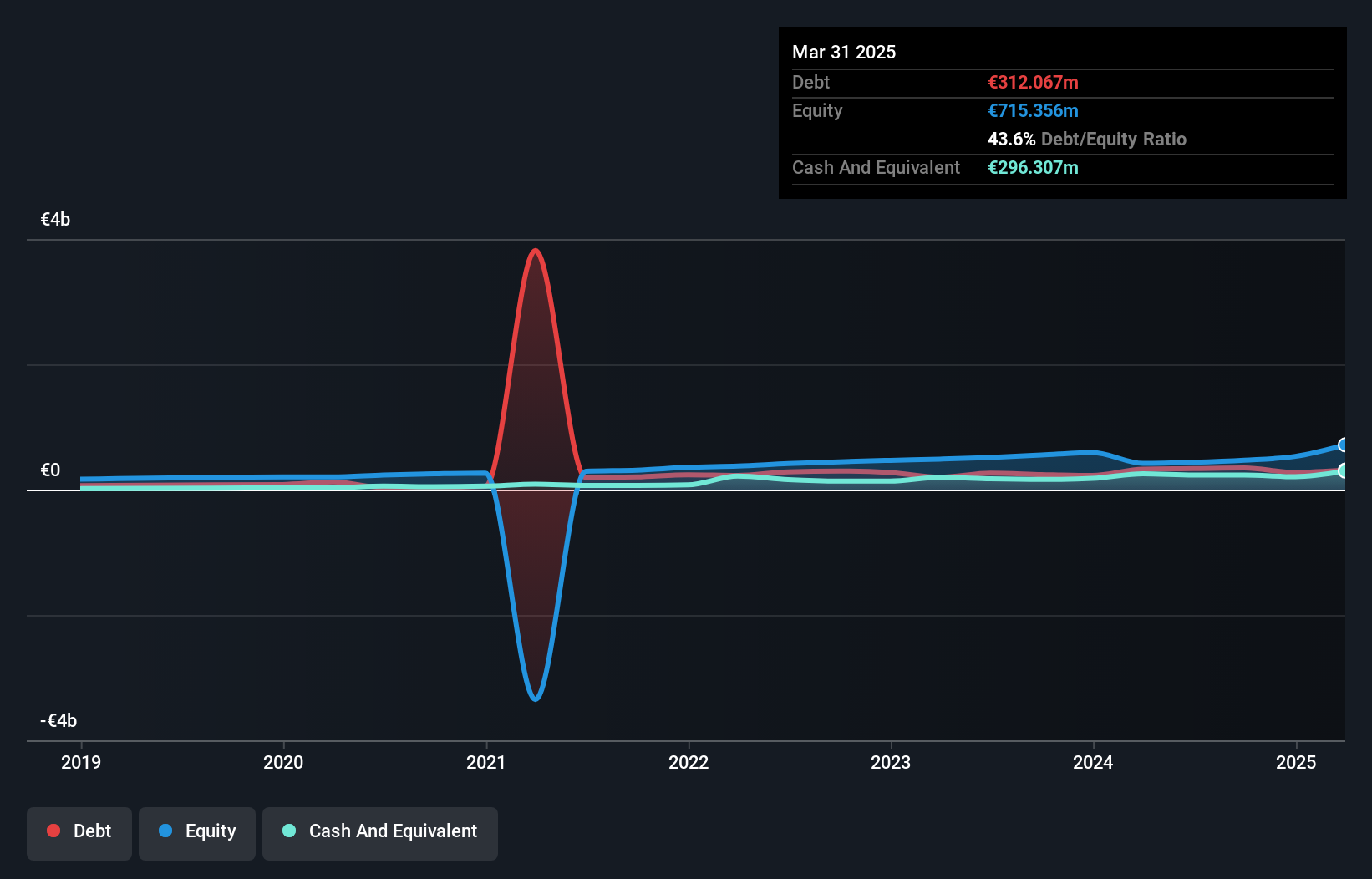Viewport: 1372px width, 879px height.
Task: Click the blue equity trough in 2021
Action: click(x=535, y=699)
